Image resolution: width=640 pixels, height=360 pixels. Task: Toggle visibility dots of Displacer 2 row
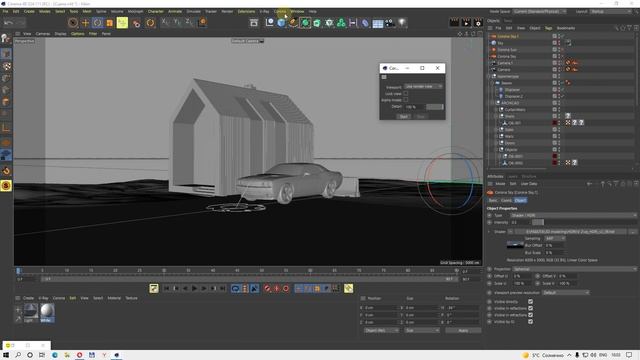pos(559,96)
